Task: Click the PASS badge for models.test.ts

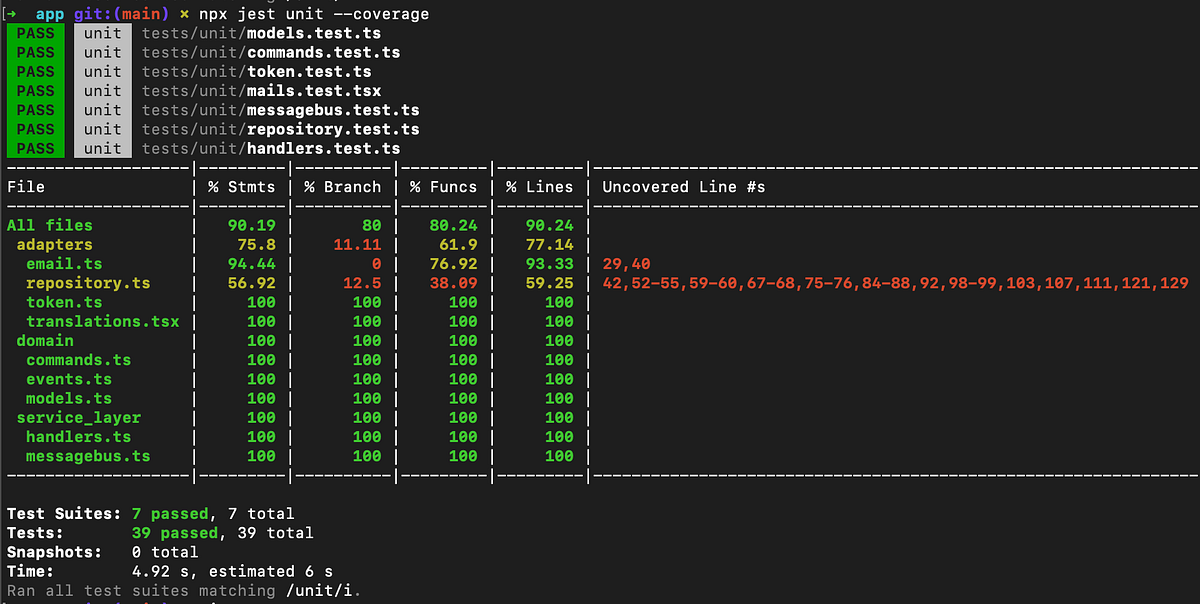Action: [x=34, y=33]
